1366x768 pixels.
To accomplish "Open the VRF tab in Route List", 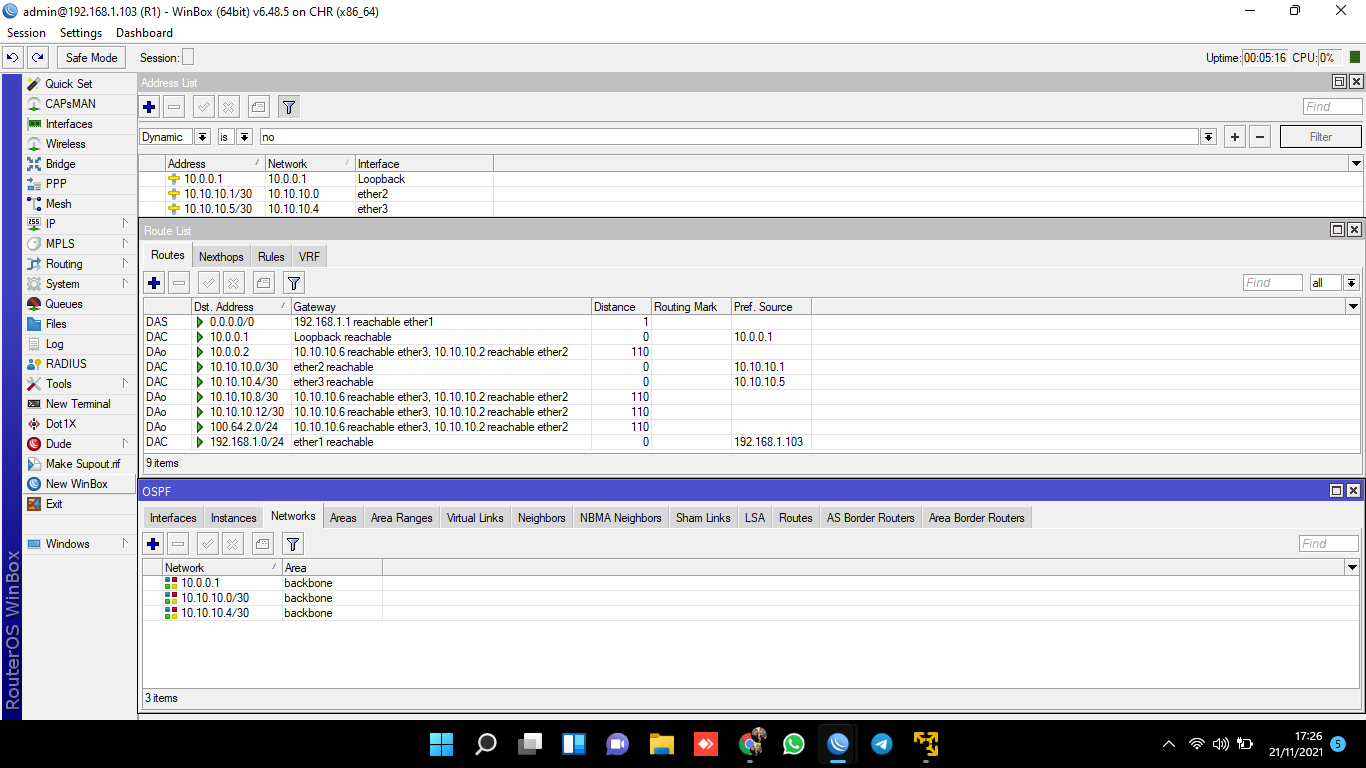I will [309, 257].
